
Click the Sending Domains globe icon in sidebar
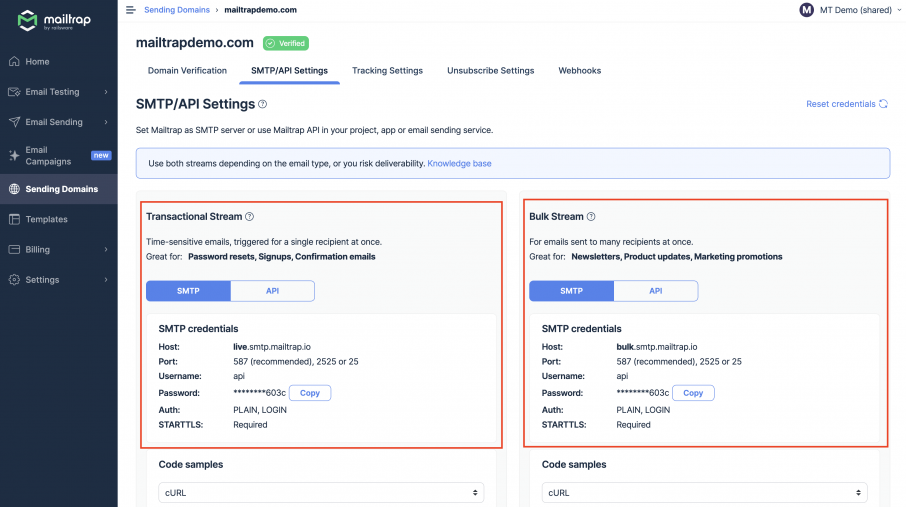(14, 189)
